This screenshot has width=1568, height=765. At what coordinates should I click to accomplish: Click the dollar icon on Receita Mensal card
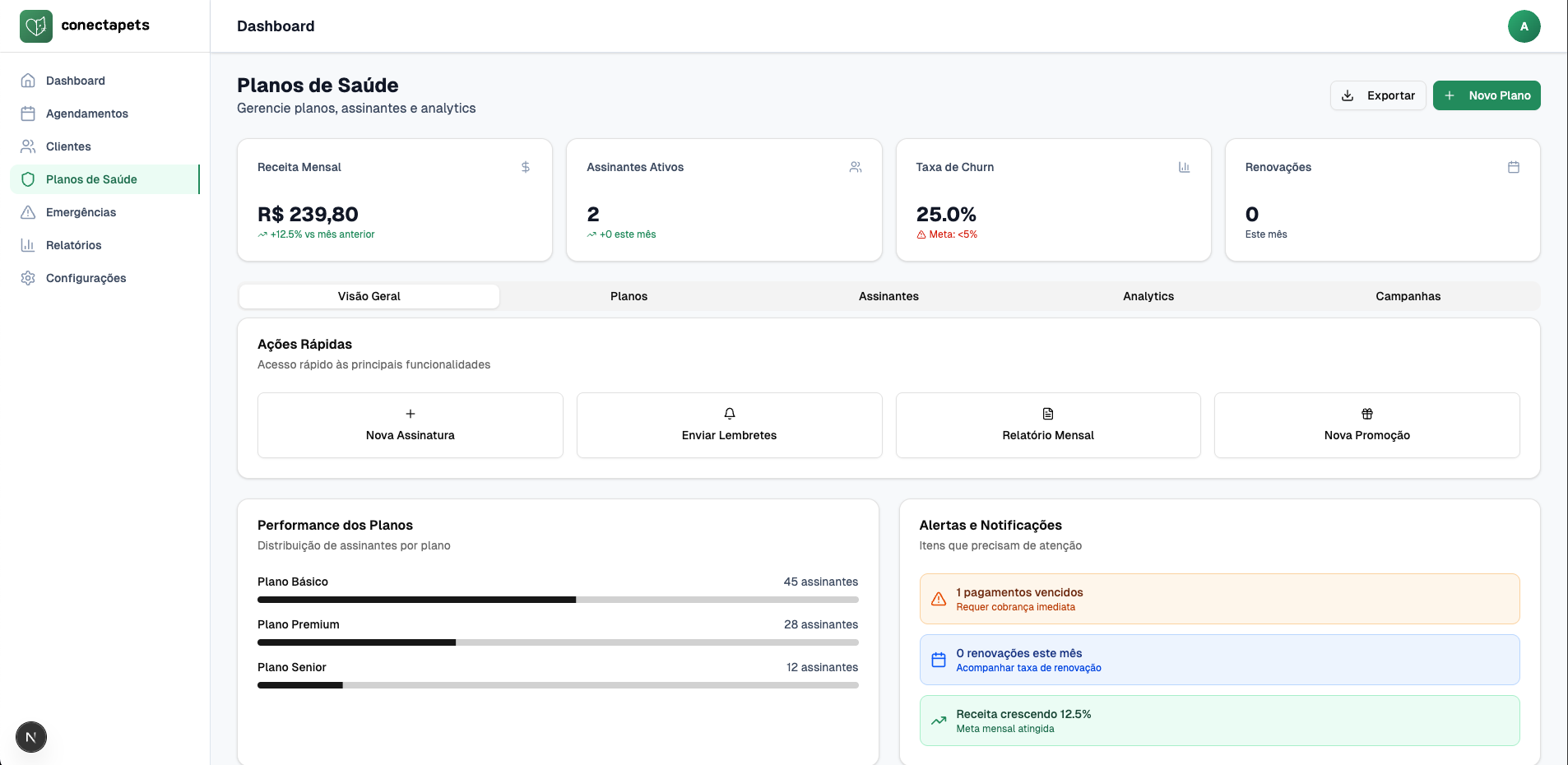(x=526, y=167)
